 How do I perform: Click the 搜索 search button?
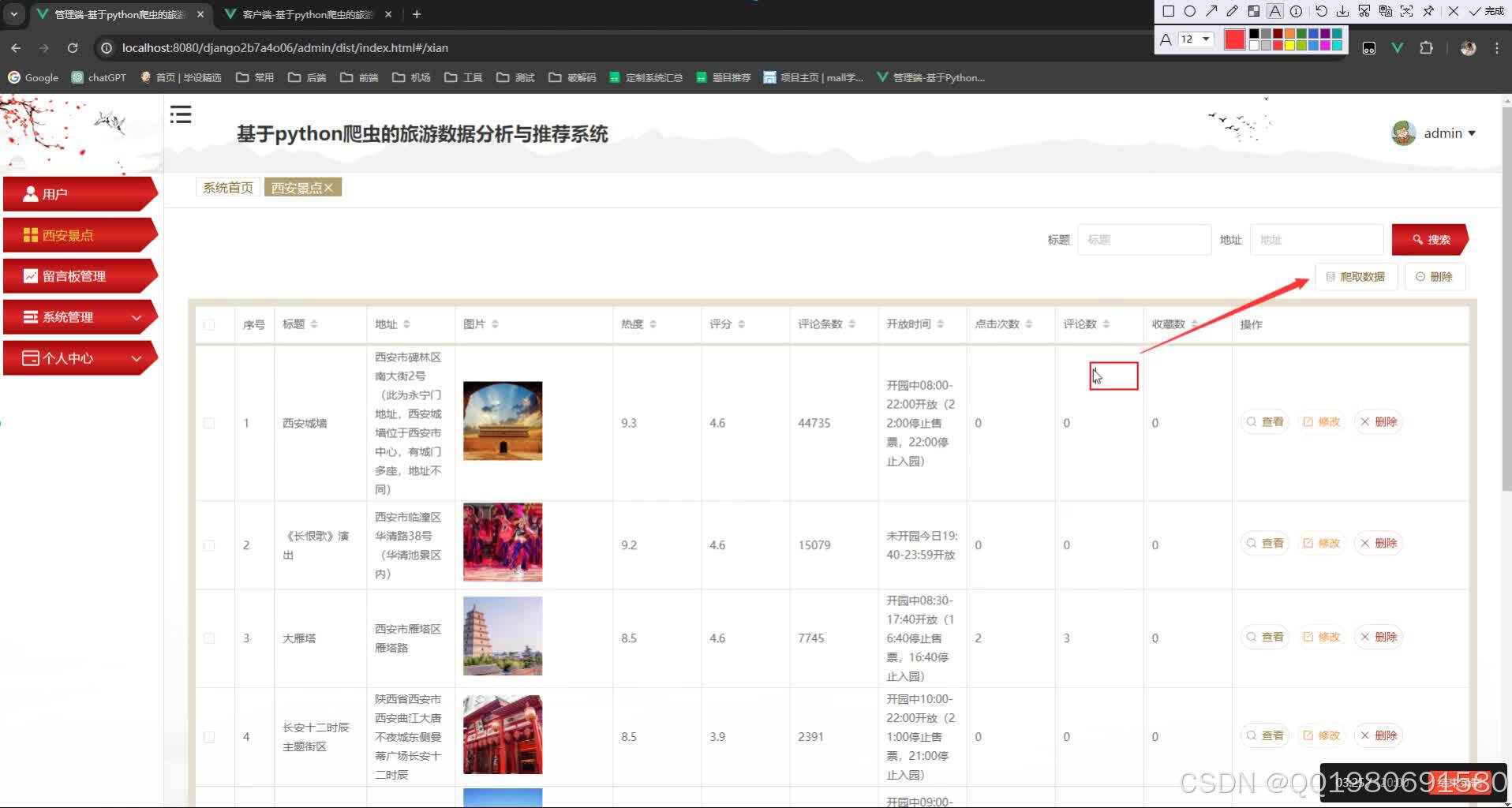[x=1430, y=240]
